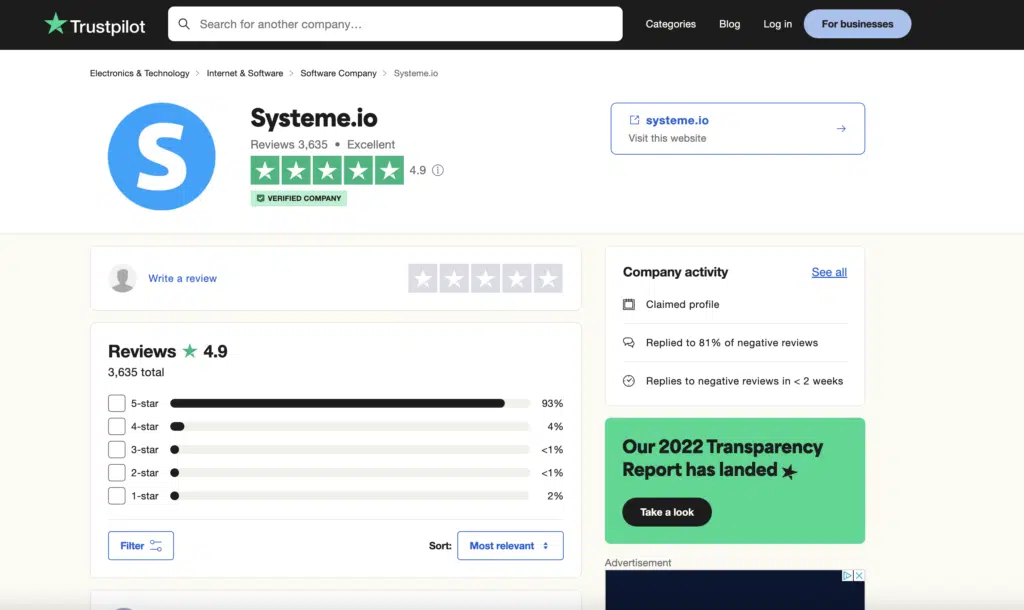Viewport: 1024px width, 610px height.
Task: Open the Most relevant sort dropdown
Action: click(510, 546)
